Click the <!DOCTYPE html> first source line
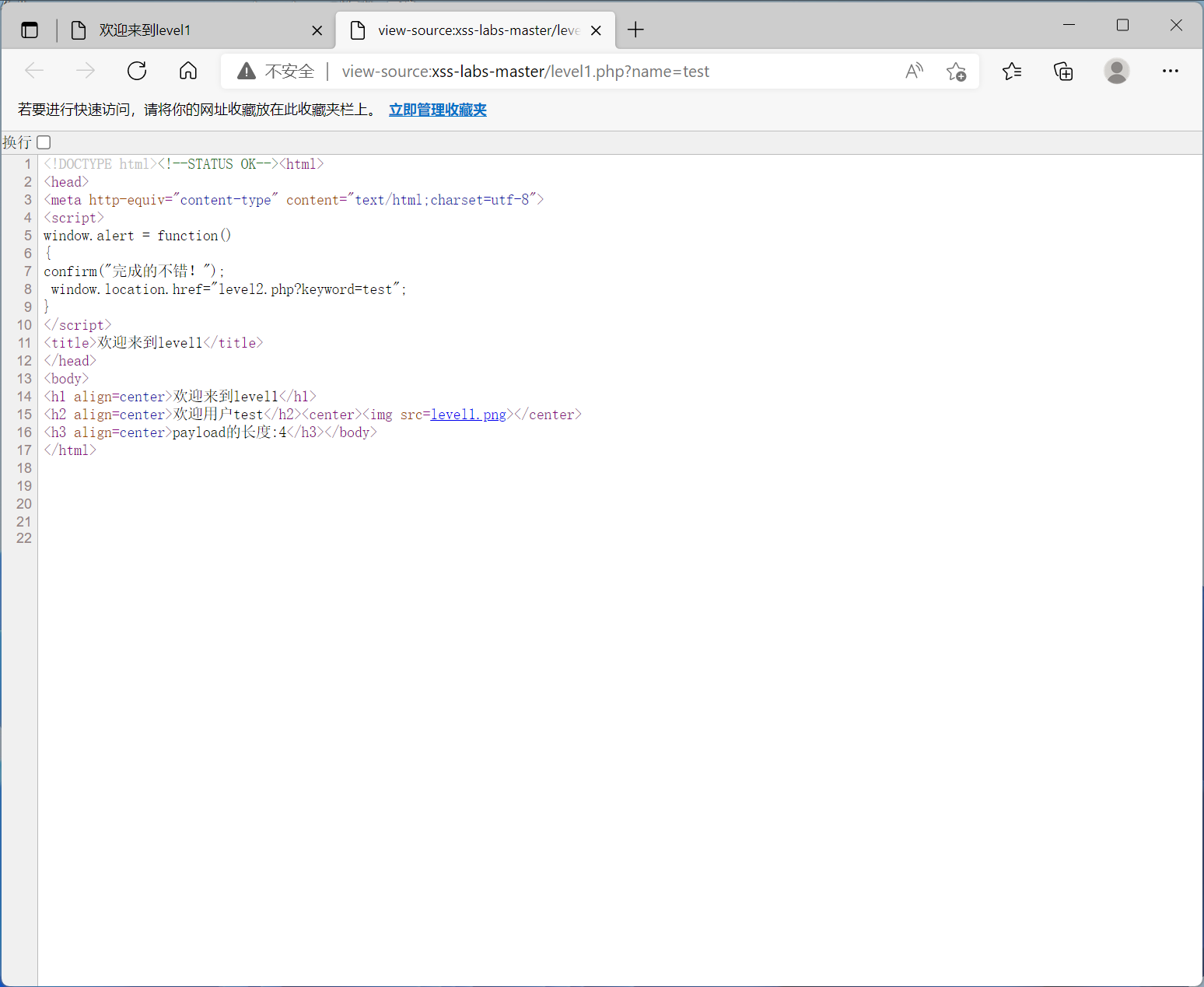Viewport: 1204px width, 987px height. pos(184,164)
